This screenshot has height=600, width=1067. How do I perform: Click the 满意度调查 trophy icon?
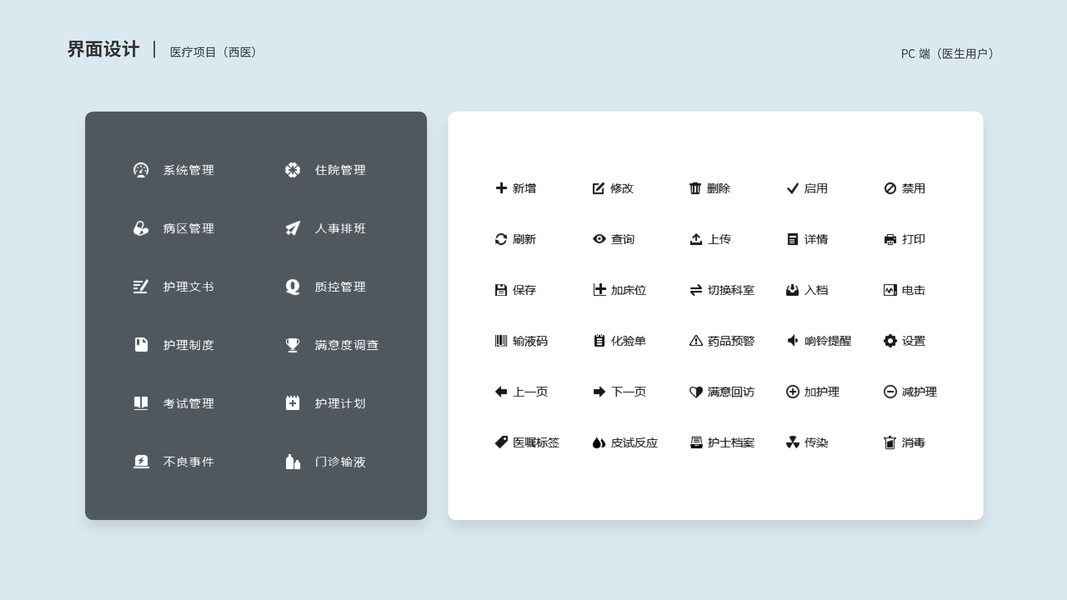(x=293, y=345)
